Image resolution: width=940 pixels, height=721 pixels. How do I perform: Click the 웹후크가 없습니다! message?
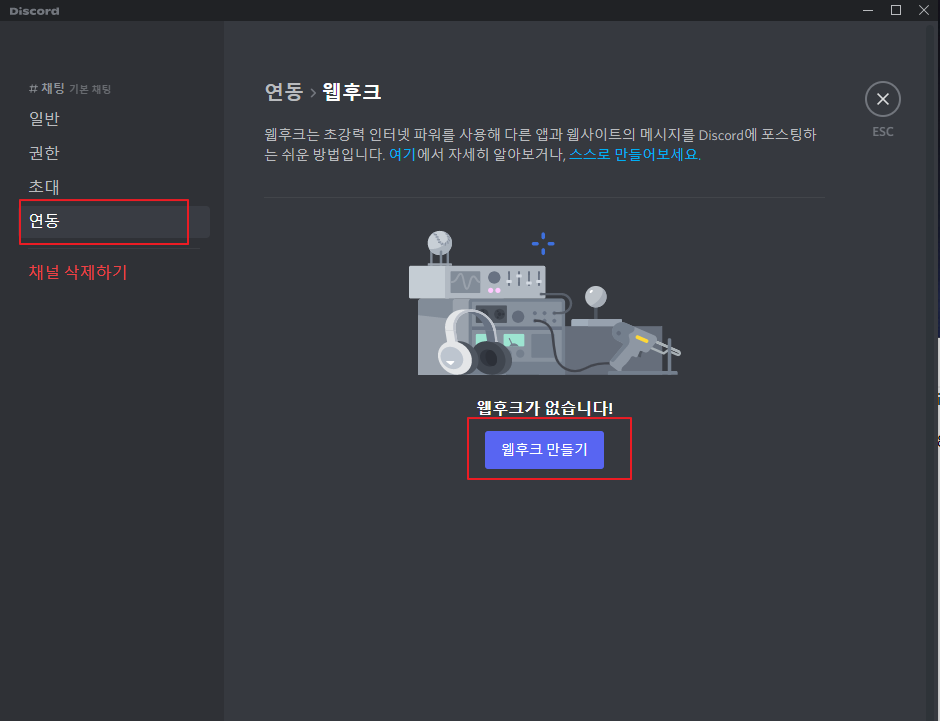[544, 408]
